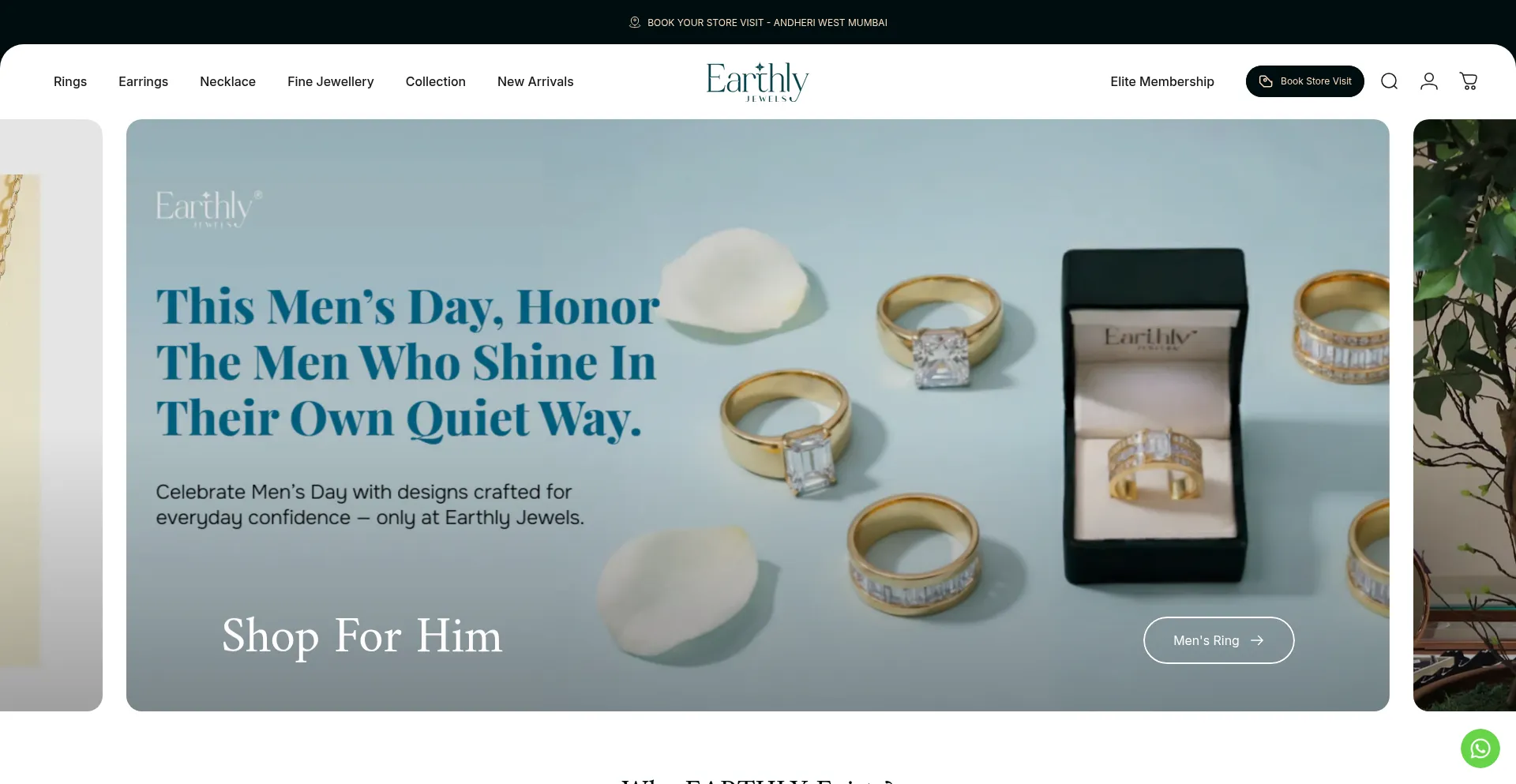Open the Rings menu
Viewport: 1516px width, 784px height.
[x=70, y=81]
